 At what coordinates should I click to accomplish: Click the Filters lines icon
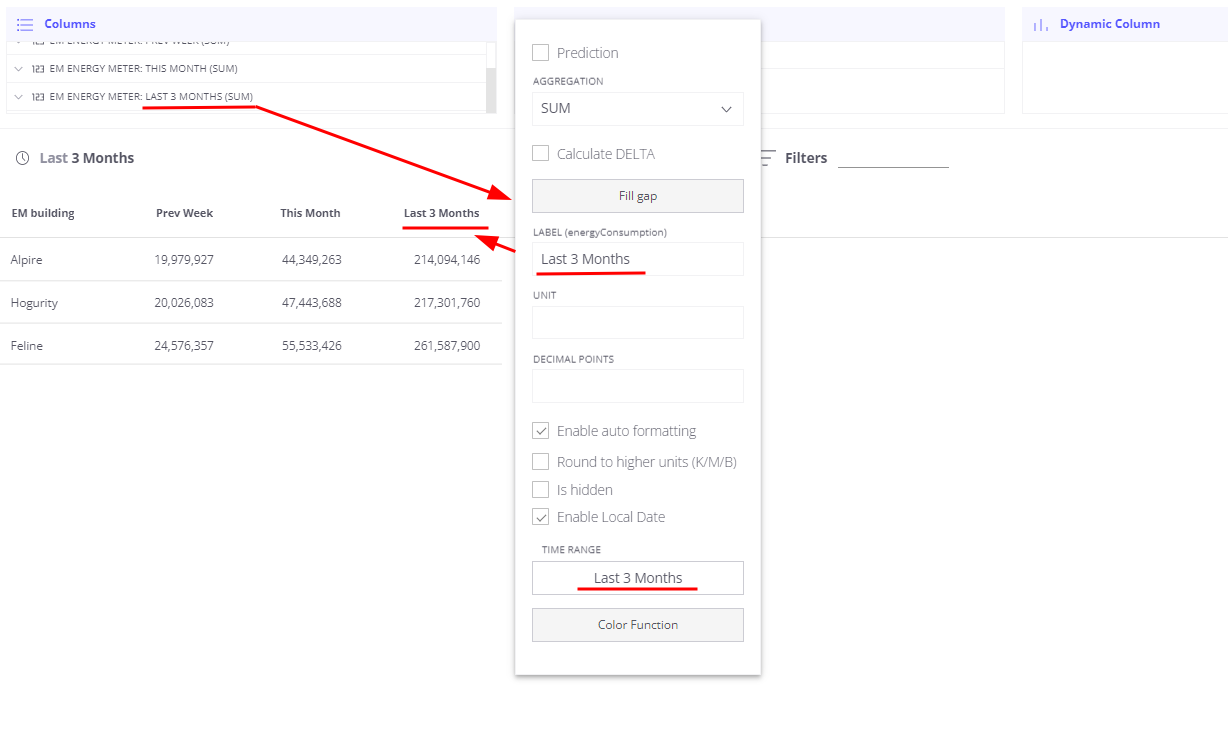pyautogui.click(x=767, y=157)
